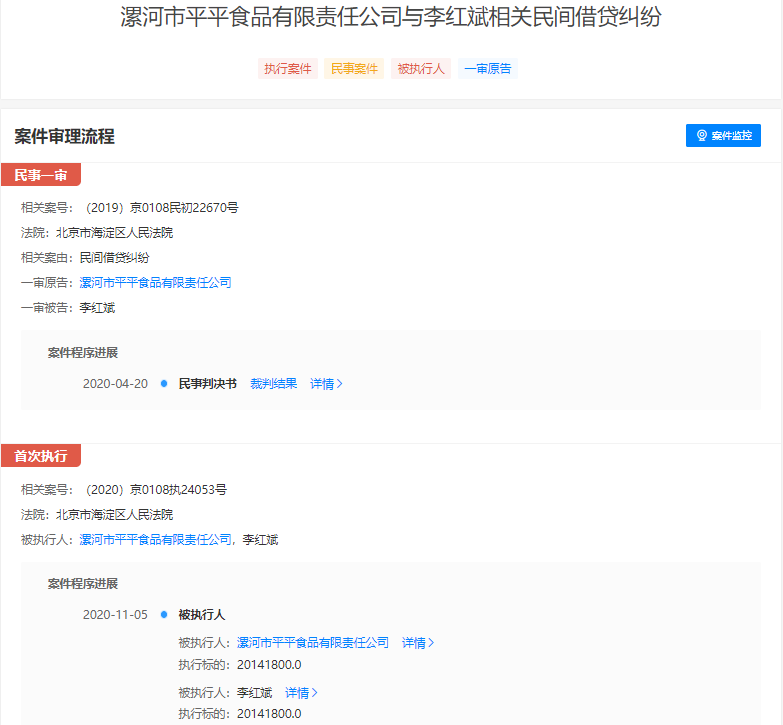The height and width of the screenshot is (725, 783).
Task: Select the 民事案件 tag
Action: point(354,68)
